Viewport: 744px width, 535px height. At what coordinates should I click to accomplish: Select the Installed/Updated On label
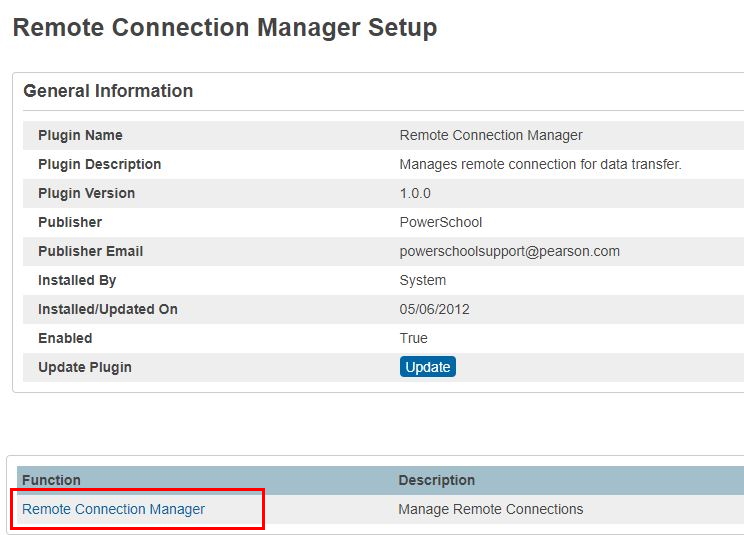pos(108,309)
